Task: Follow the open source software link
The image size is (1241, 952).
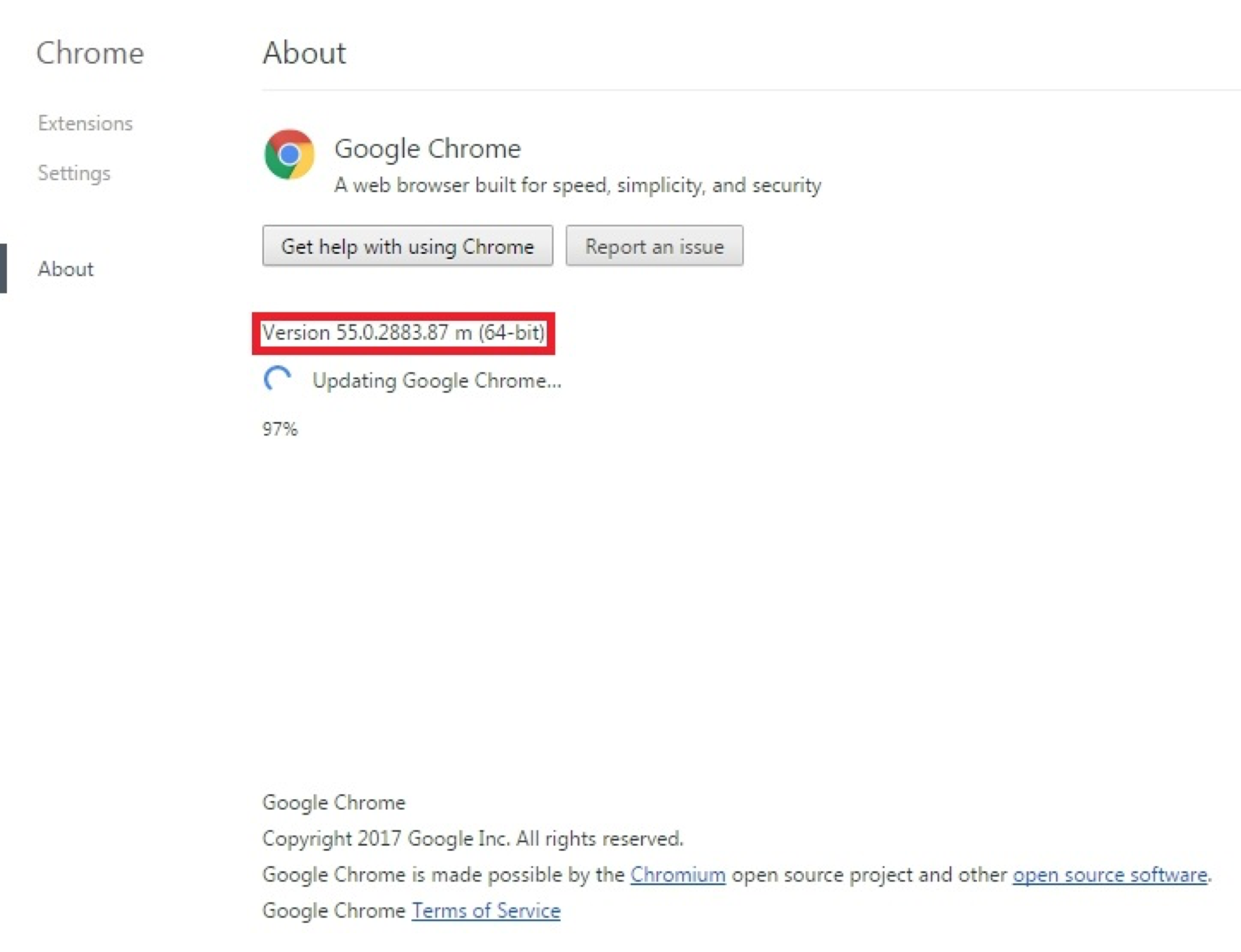Action: 1109,875
